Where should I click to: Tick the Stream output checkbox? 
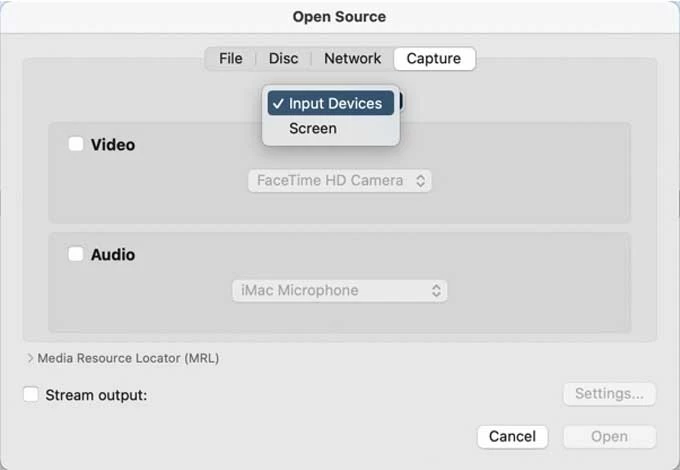coord(31,395)
